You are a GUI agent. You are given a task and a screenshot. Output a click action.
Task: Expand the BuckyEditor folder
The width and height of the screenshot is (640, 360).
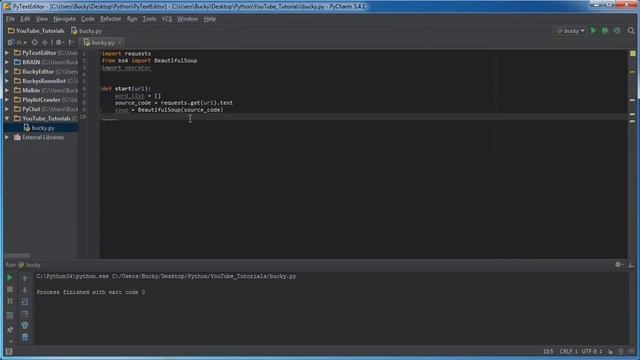(7, 71)
